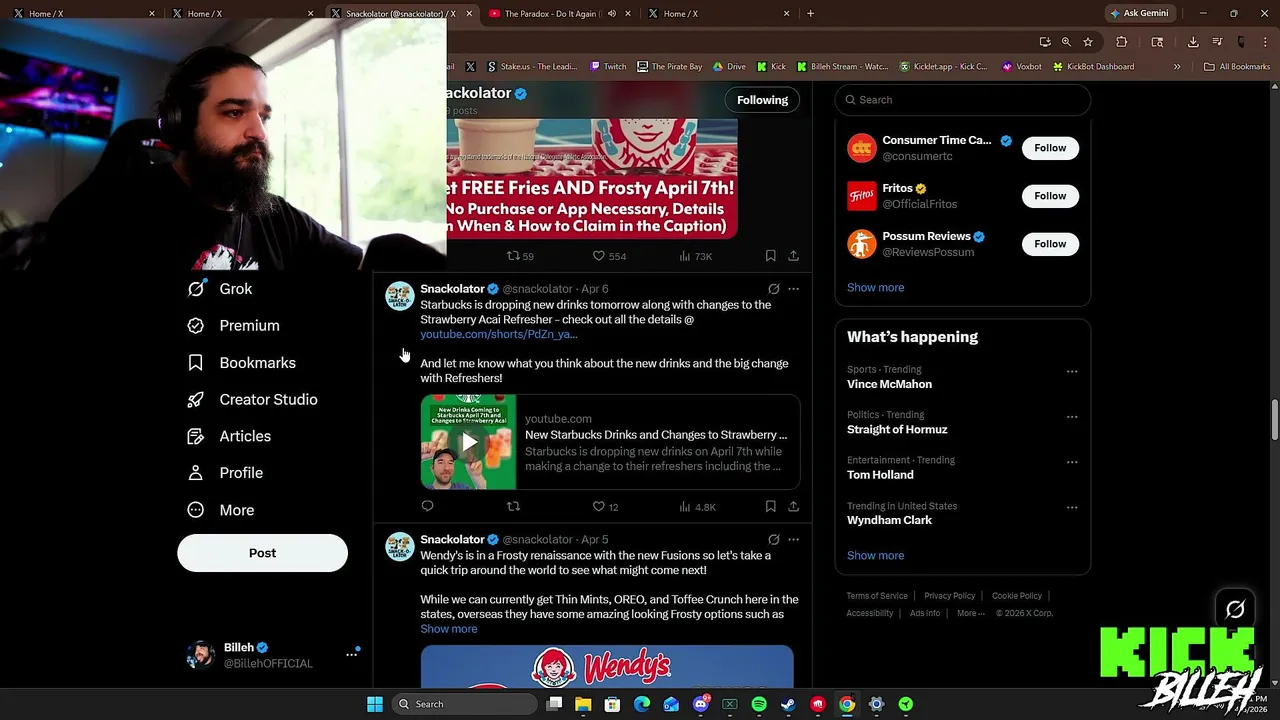Share the Free Fries and Frosty post

(x=793, y=256)
